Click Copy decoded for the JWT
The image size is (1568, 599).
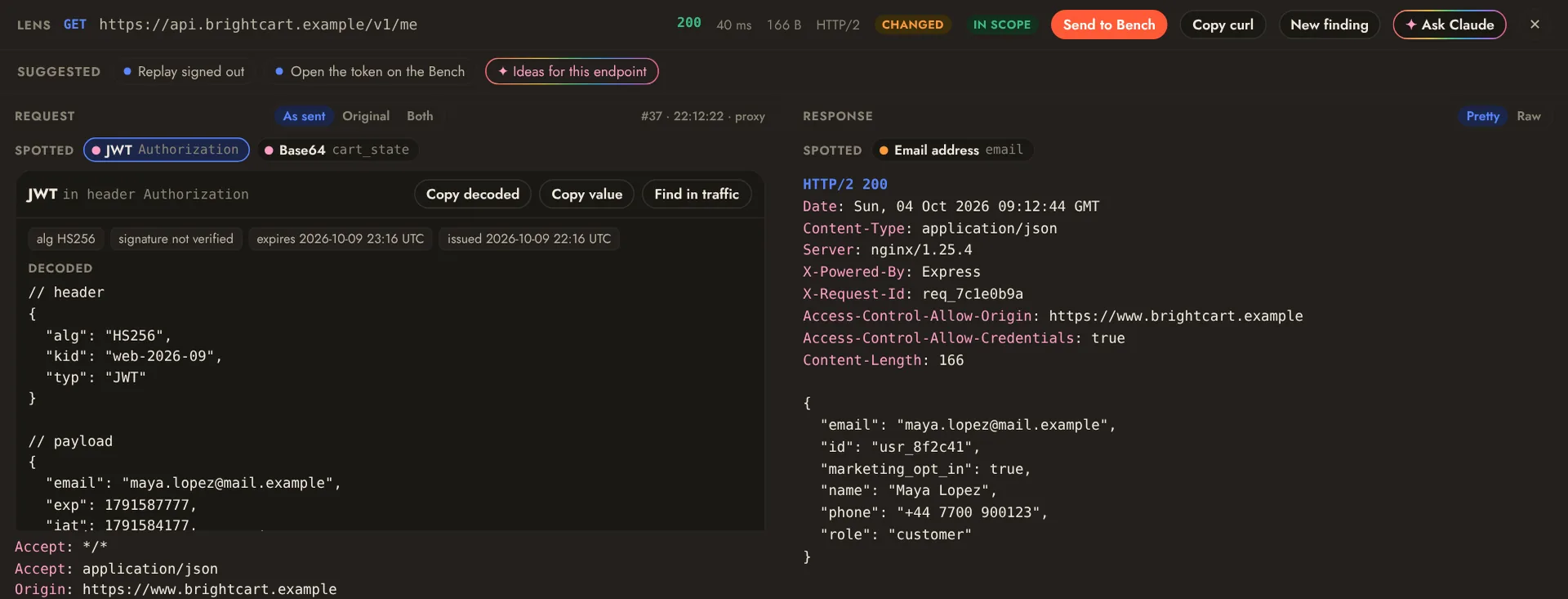[473, 194]
